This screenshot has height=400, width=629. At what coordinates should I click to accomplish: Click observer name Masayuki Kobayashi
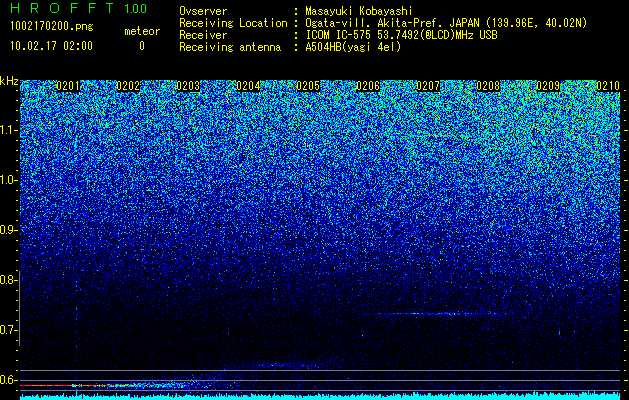[359, 11]
